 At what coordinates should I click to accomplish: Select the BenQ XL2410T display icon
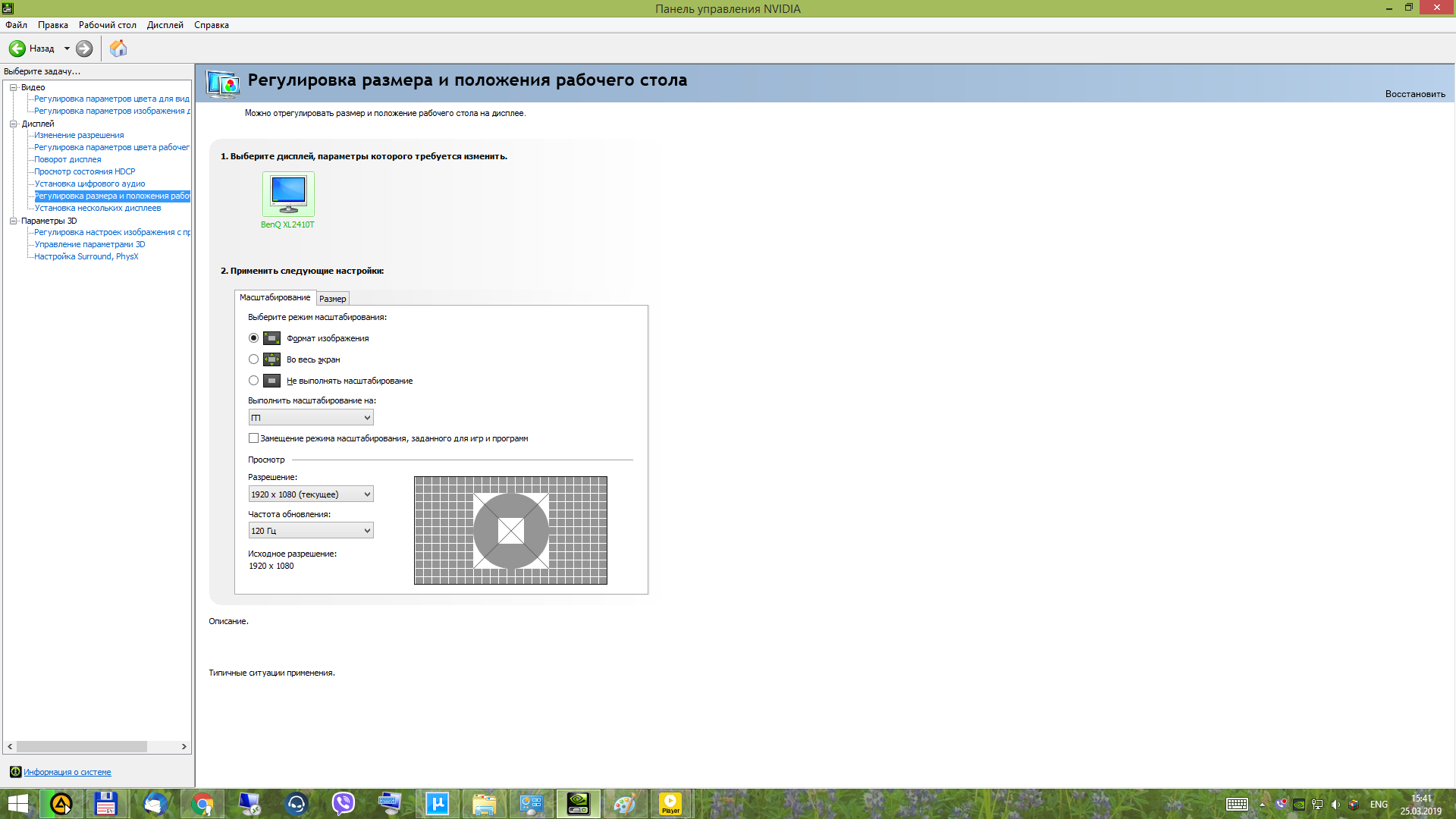(x=288, y=194)
